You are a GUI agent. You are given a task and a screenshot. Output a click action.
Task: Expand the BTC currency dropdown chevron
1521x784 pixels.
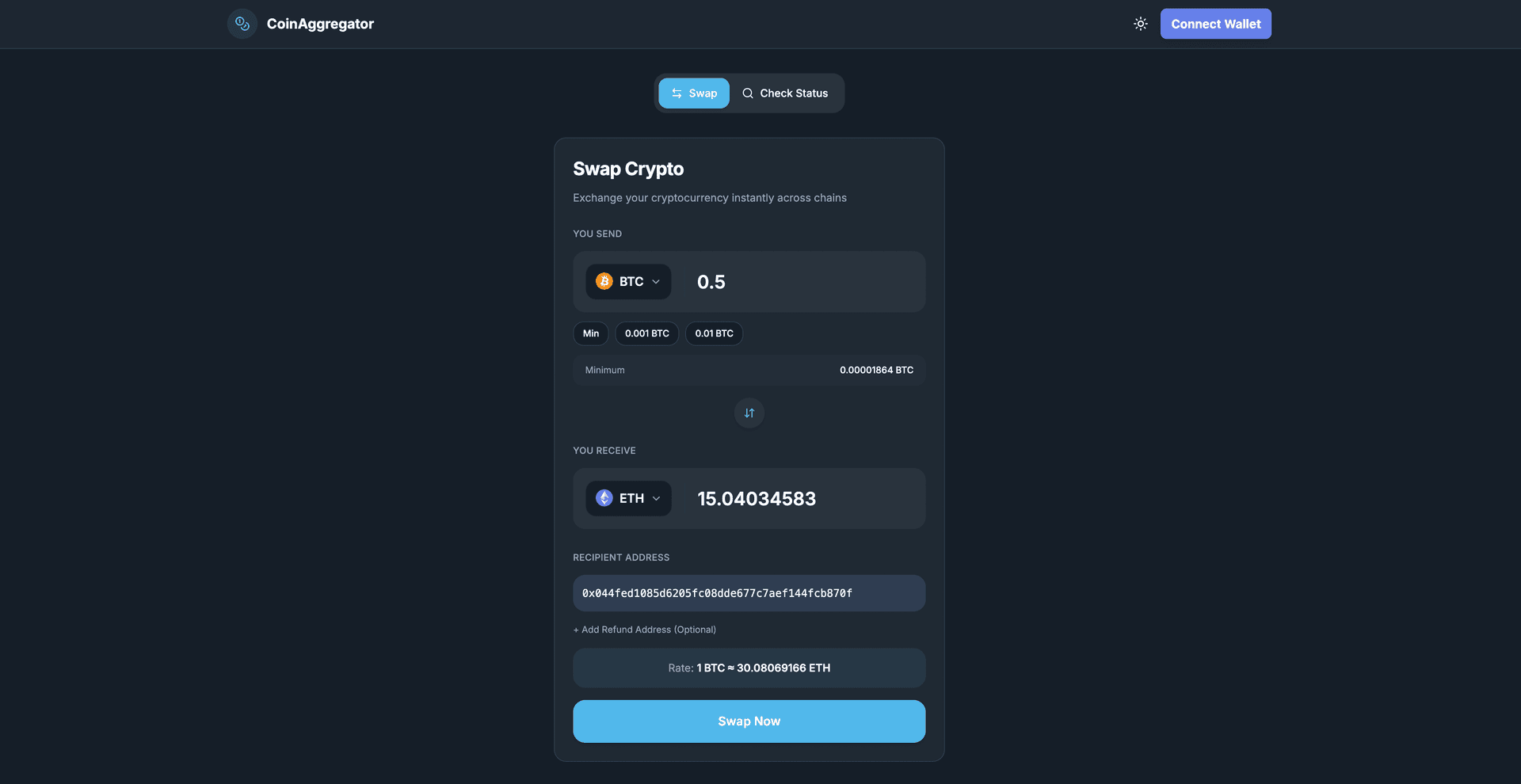(x=656, y=282)
